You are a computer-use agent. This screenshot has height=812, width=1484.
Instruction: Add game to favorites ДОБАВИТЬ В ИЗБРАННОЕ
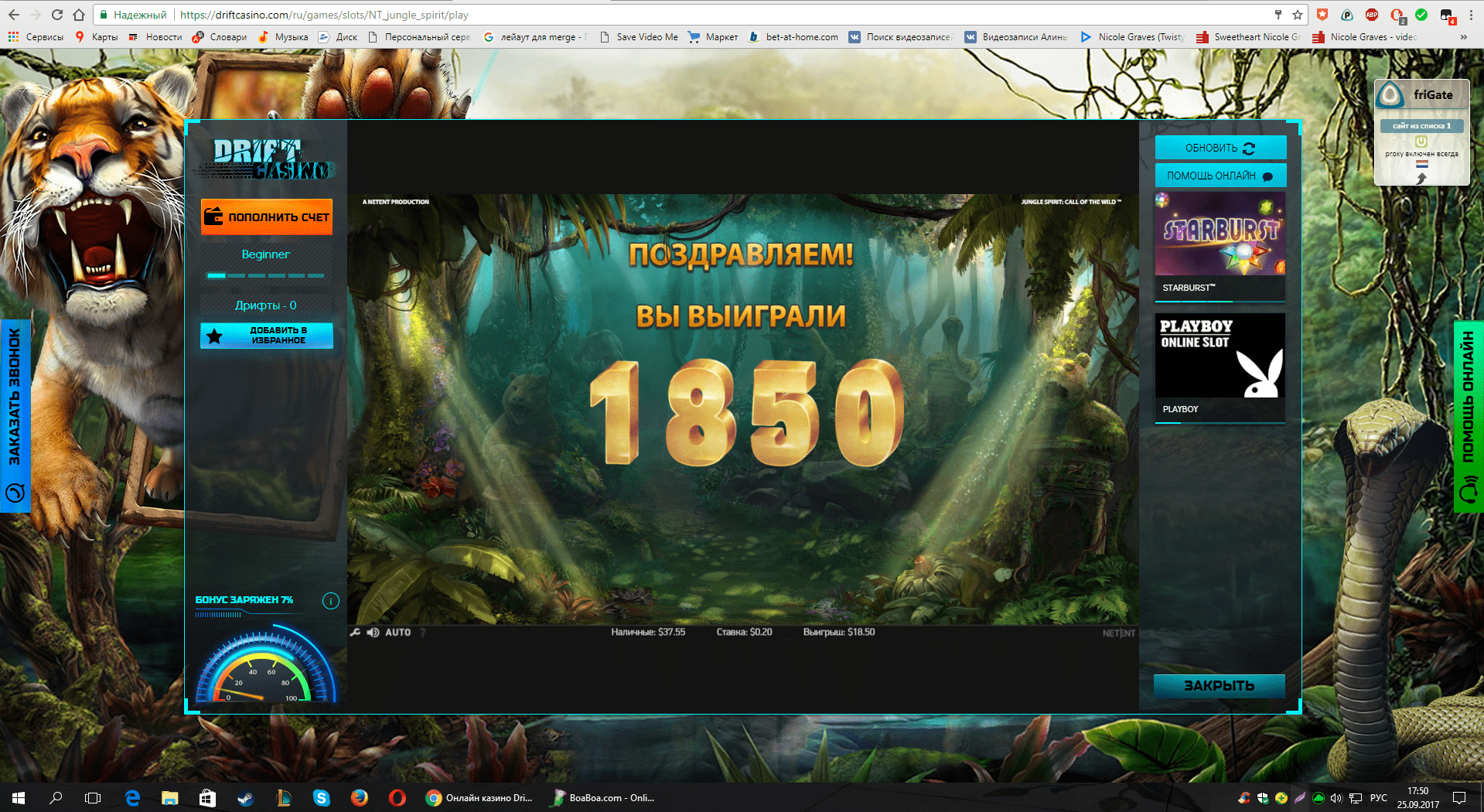pyautogui.click(x=267, y=336)
